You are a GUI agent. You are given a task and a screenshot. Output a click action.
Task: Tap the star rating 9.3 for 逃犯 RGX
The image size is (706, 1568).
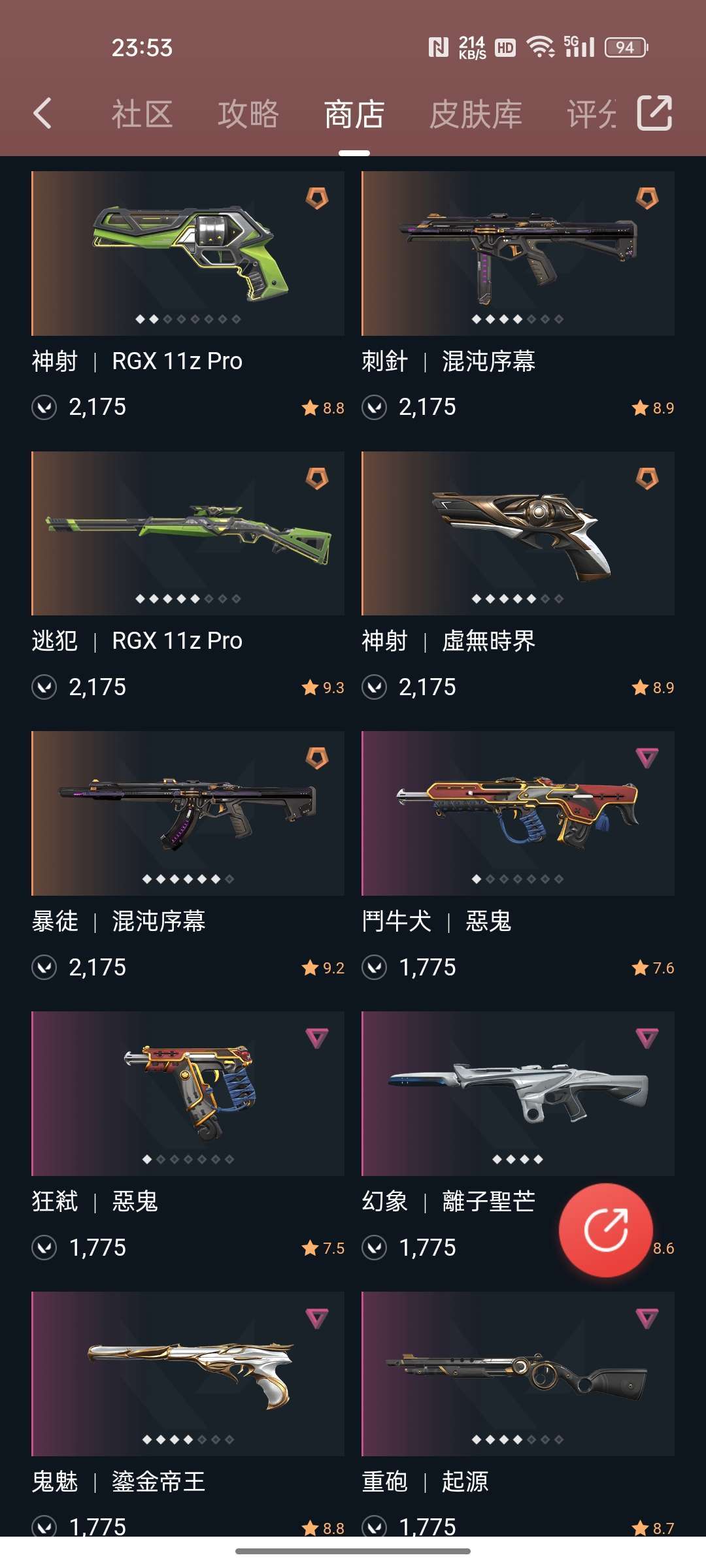[x=323, y=687]
